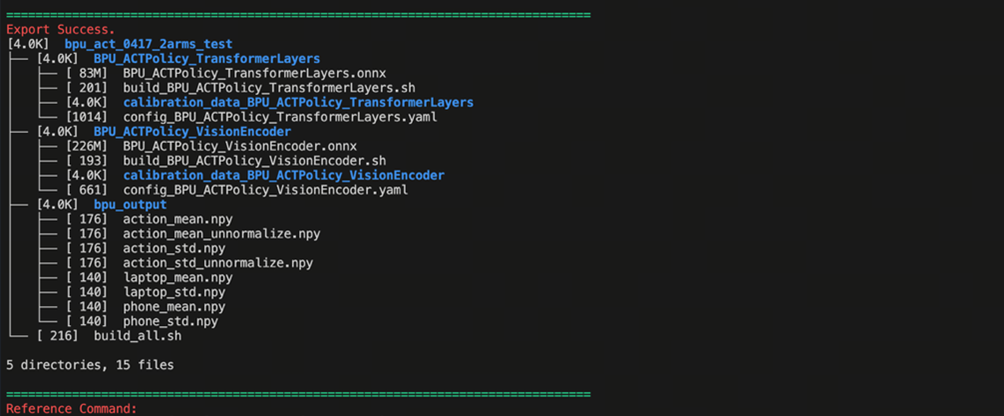The height and width of the screenshot is (416, 1004).
Task: Click BPU_ACTPolicy_VisionEncoder.onnx file name
Action: point(240,146)
